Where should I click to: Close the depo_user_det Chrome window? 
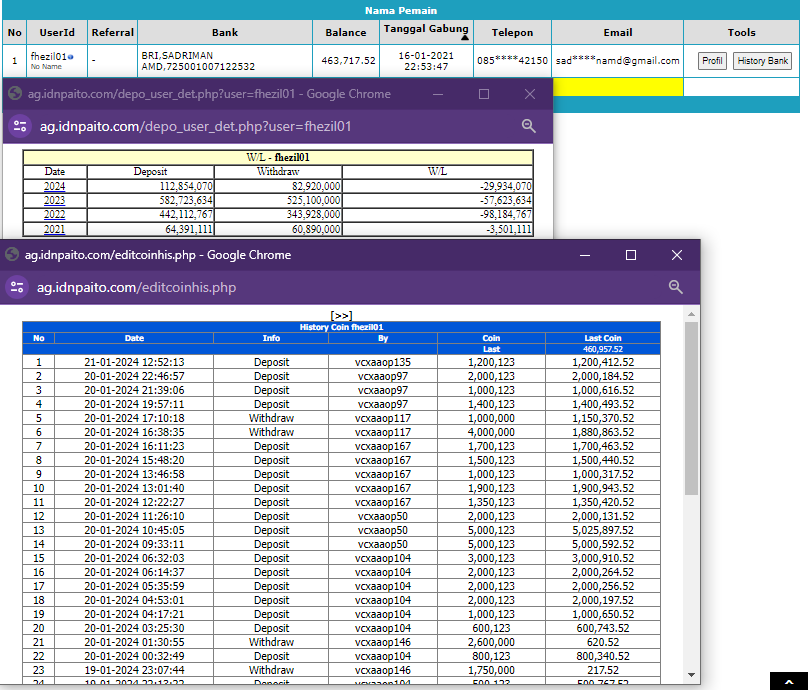[x=530, y=94]
